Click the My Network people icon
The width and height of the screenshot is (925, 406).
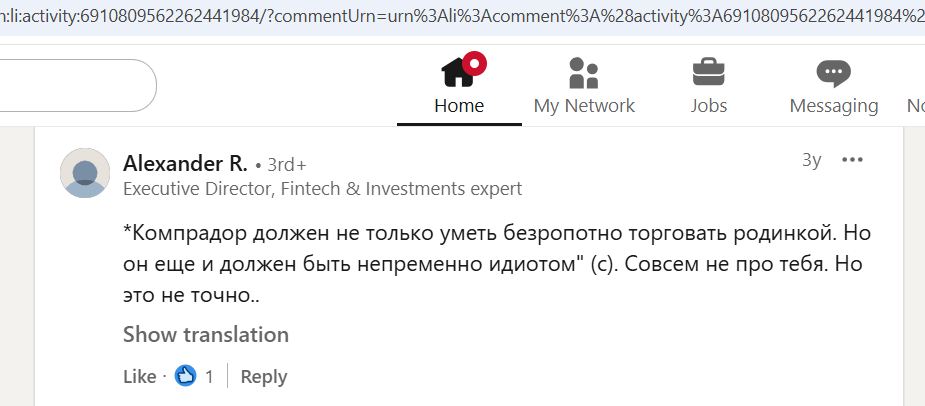tap(583, 73)
